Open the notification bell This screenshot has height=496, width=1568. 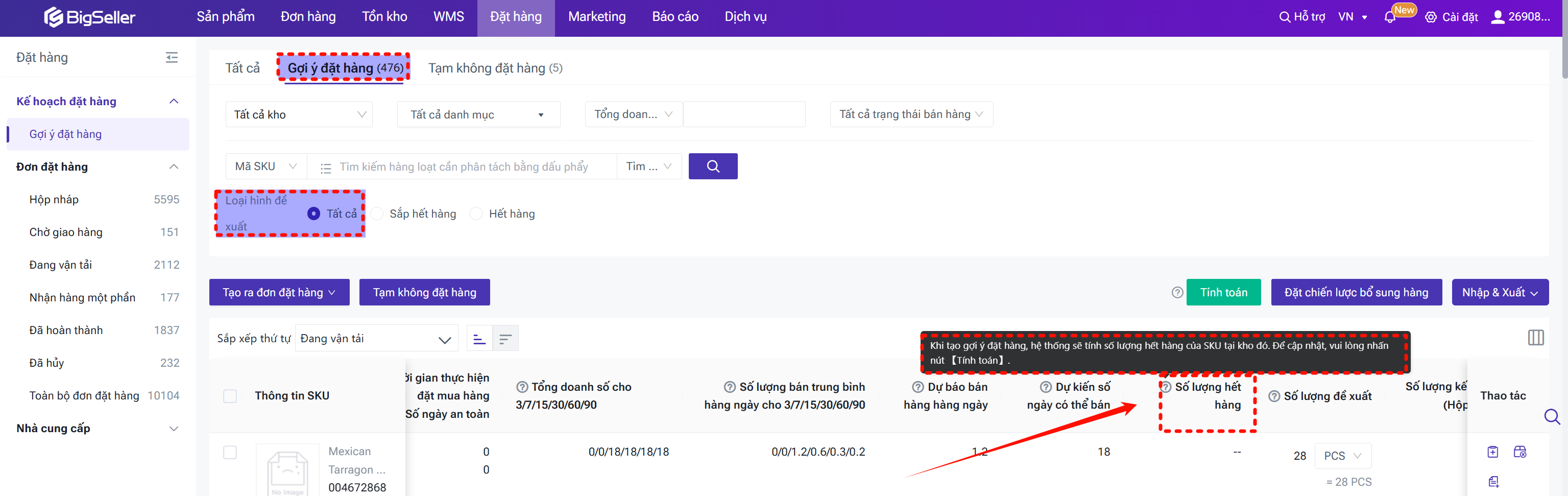[x=1390, y=17]
